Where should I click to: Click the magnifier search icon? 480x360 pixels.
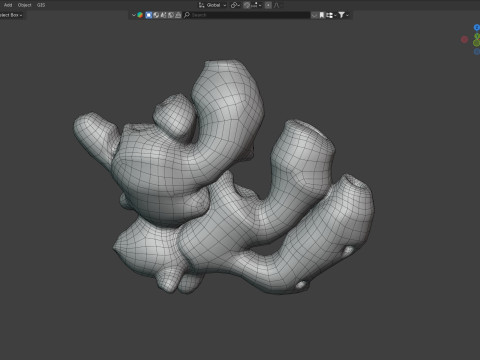tap(187, 15)
